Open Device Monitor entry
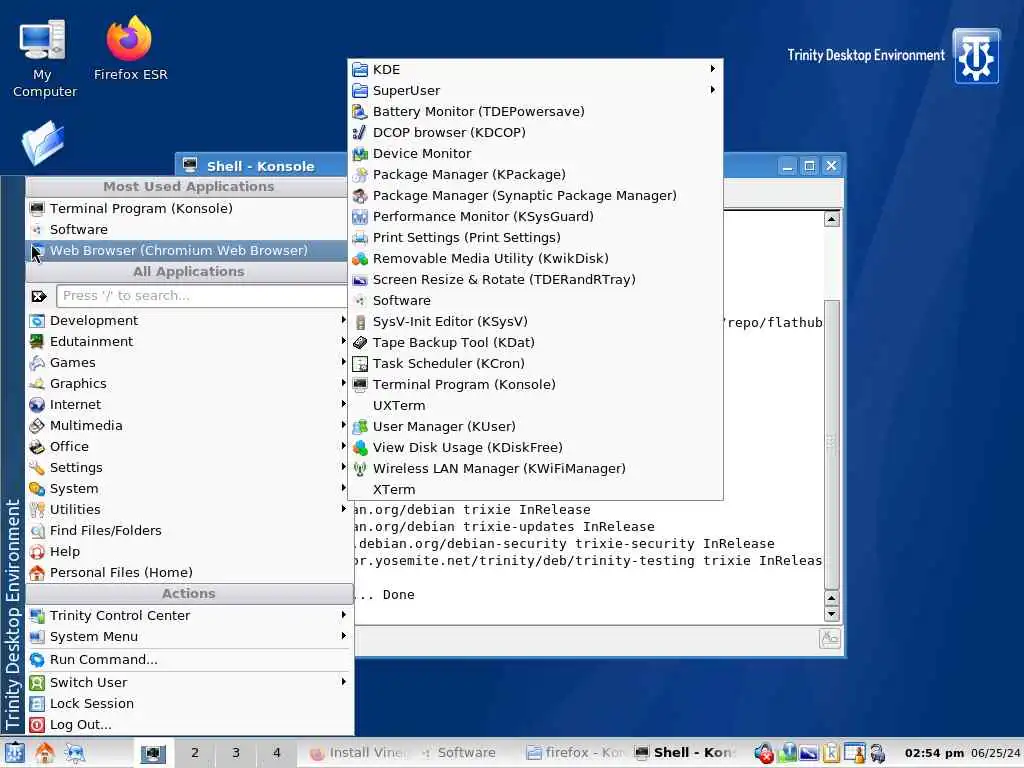 point(535,153)
